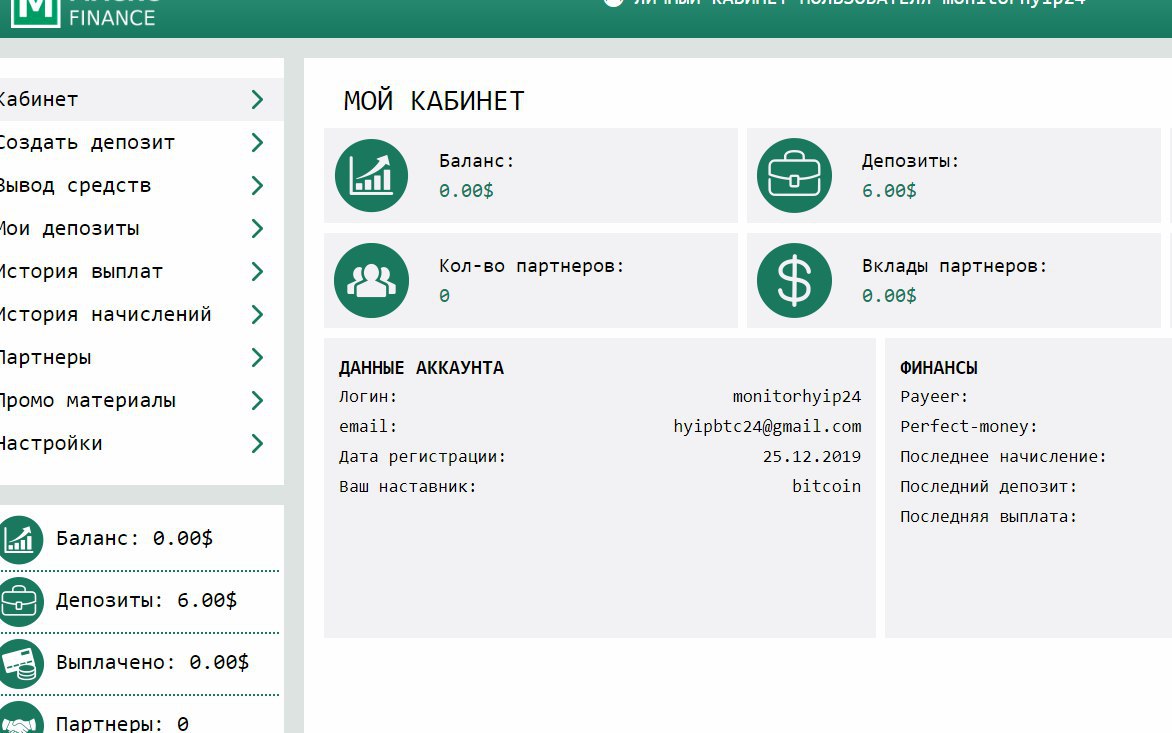Click the main Баланс: label
This screenshot has height=733, width=1172.
476,161
